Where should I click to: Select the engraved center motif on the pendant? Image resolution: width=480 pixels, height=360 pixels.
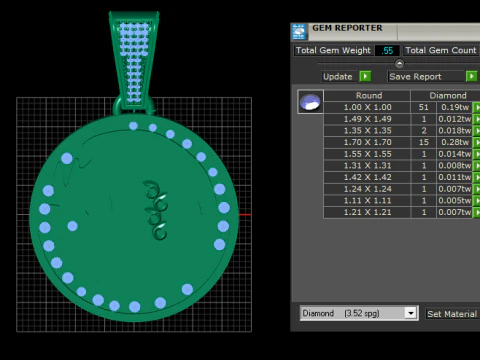[x=155, y=210]
